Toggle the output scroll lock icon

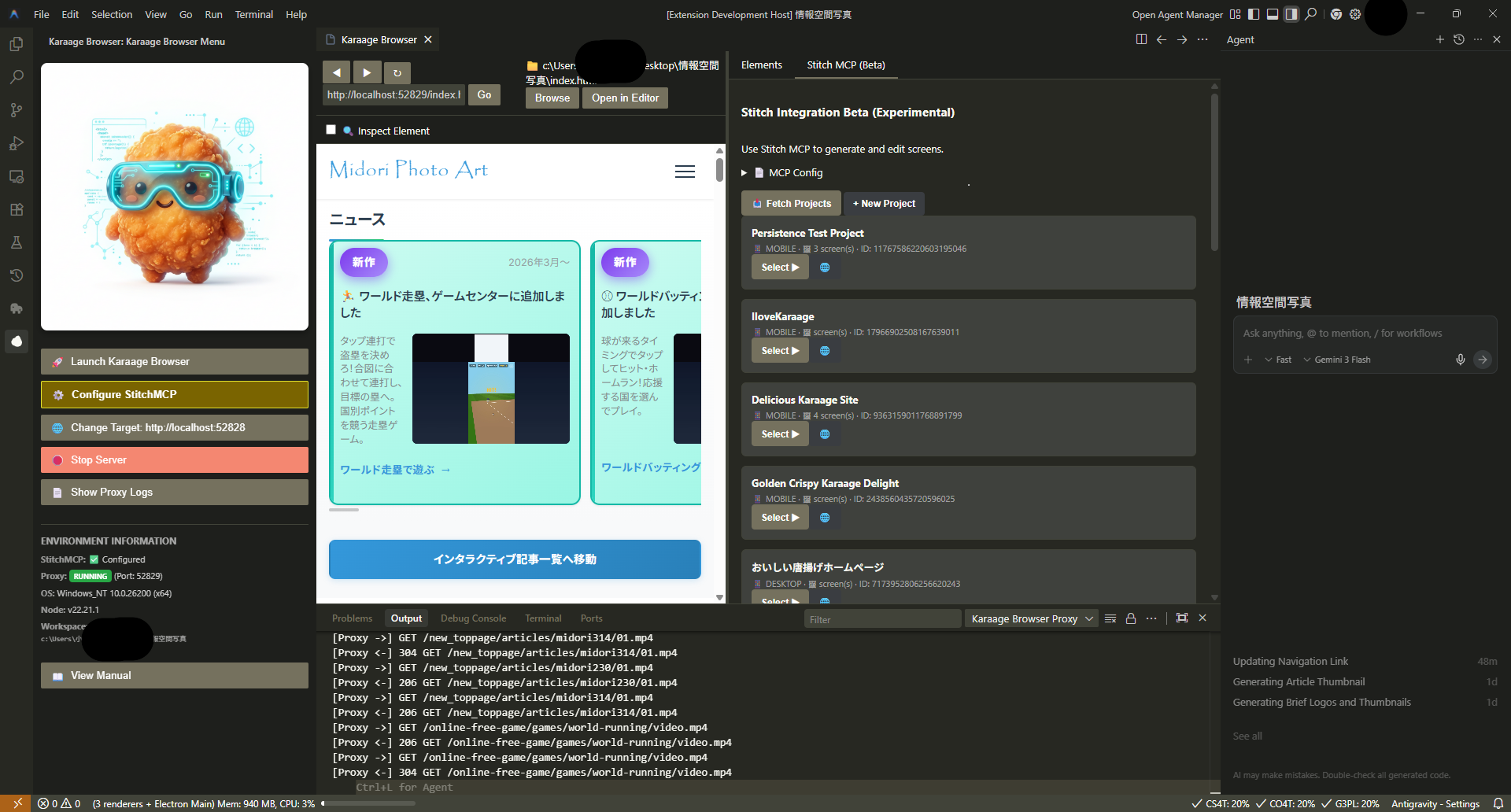coord(1131,618)
